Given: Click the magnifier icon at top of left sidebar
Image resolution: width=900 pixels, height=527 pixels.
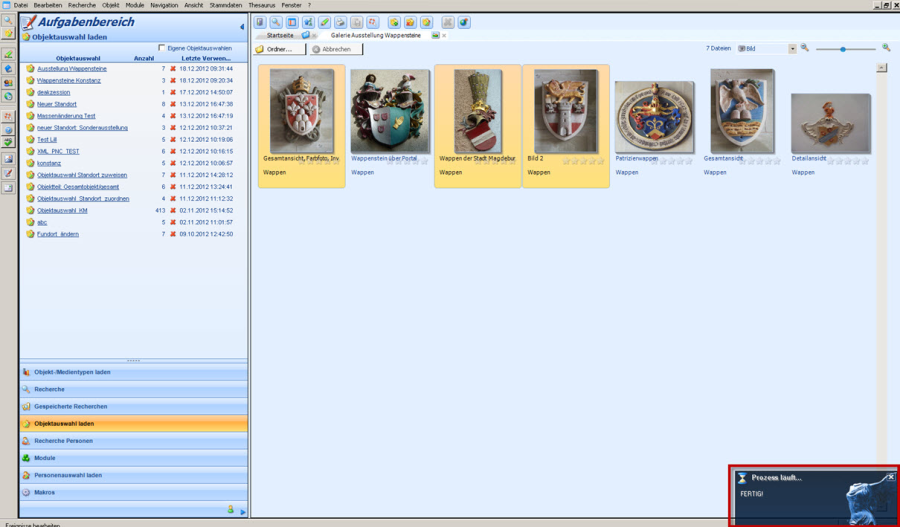Looking at the screenshot, I should [8, 20].
